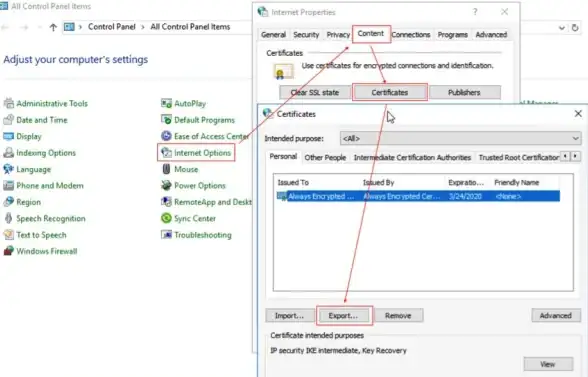
Task: Click the Clear SSL state button
Action: click(x=315, y=93)
